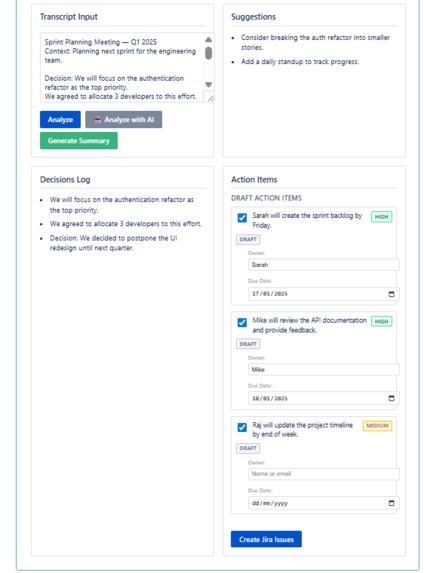Click suggestion about breaking the auth refactor
This screenshot has height=573, width=424.
pyautogui.click(x=315, y=42)
